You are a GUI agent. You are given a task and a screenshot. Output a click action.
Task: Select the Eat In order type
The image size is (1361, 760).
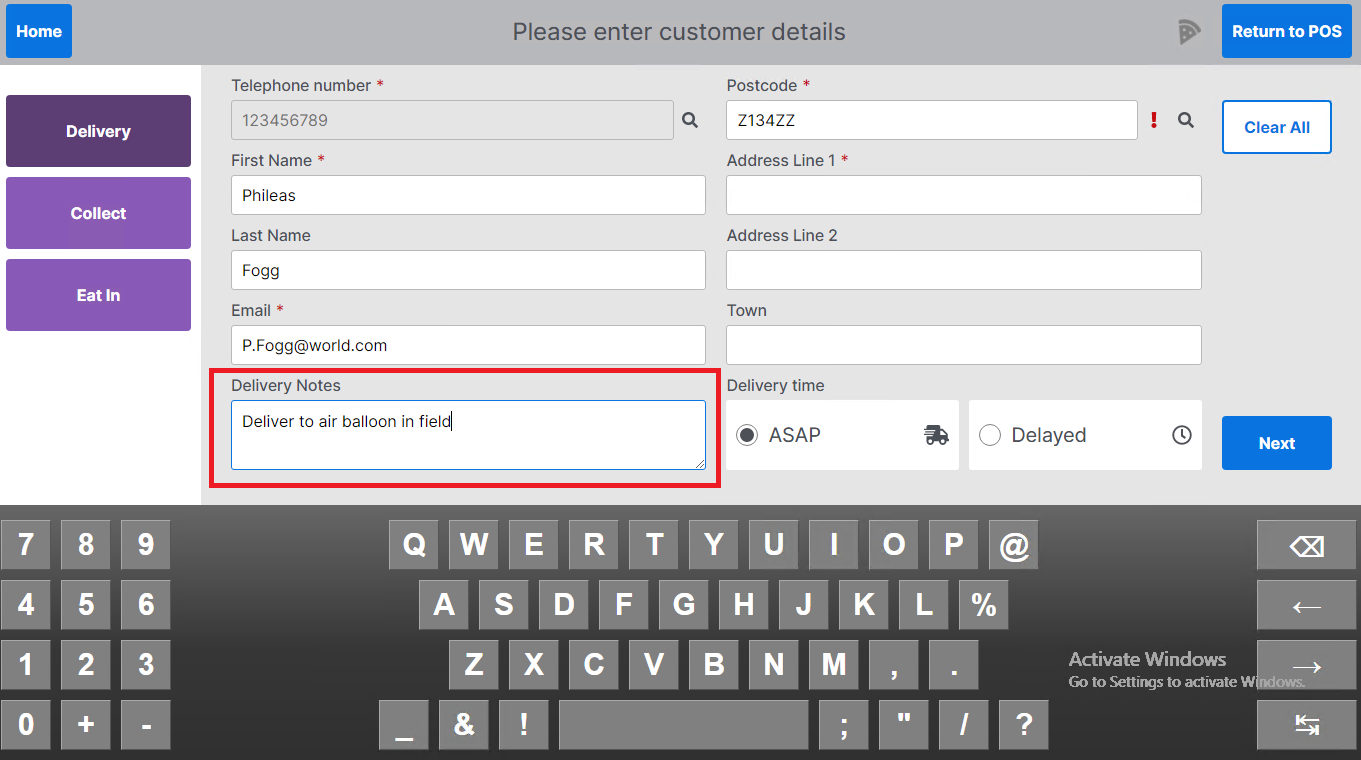(98, 295)
